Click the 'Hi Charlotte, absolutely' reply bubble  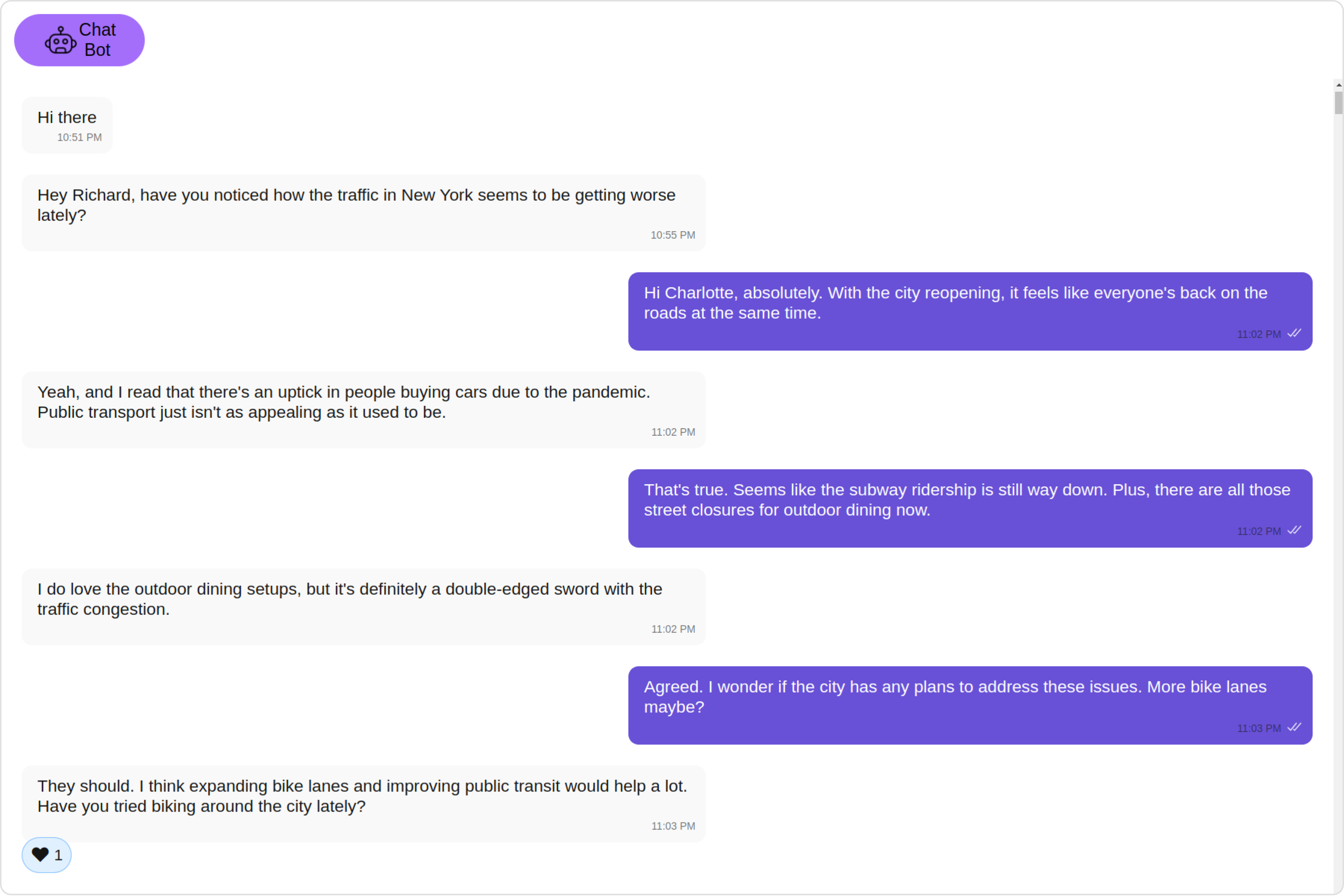pos(970,311)
